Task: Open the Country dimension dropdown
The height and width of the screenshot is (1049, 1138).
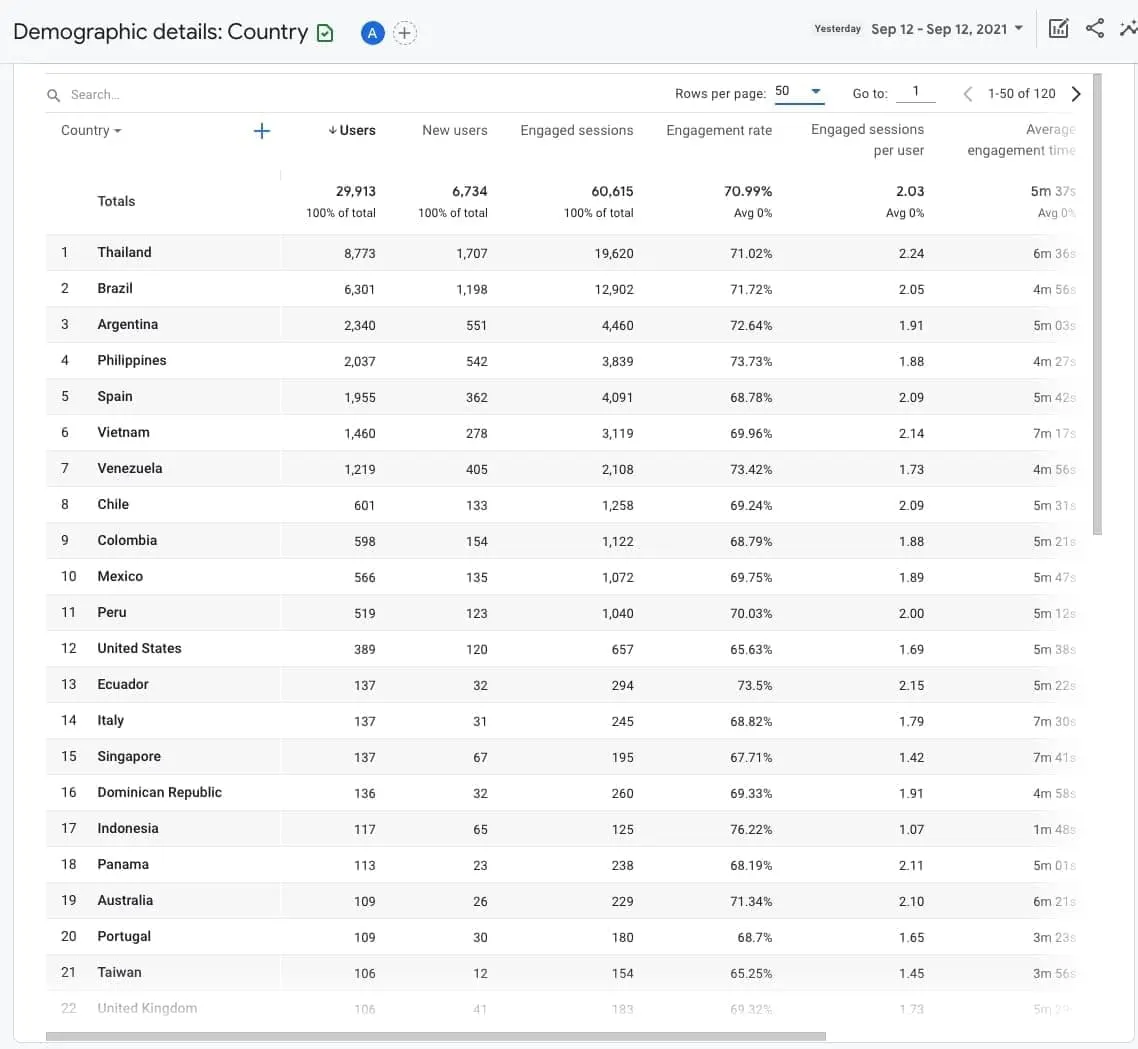Action: click(x=91, y=131)
